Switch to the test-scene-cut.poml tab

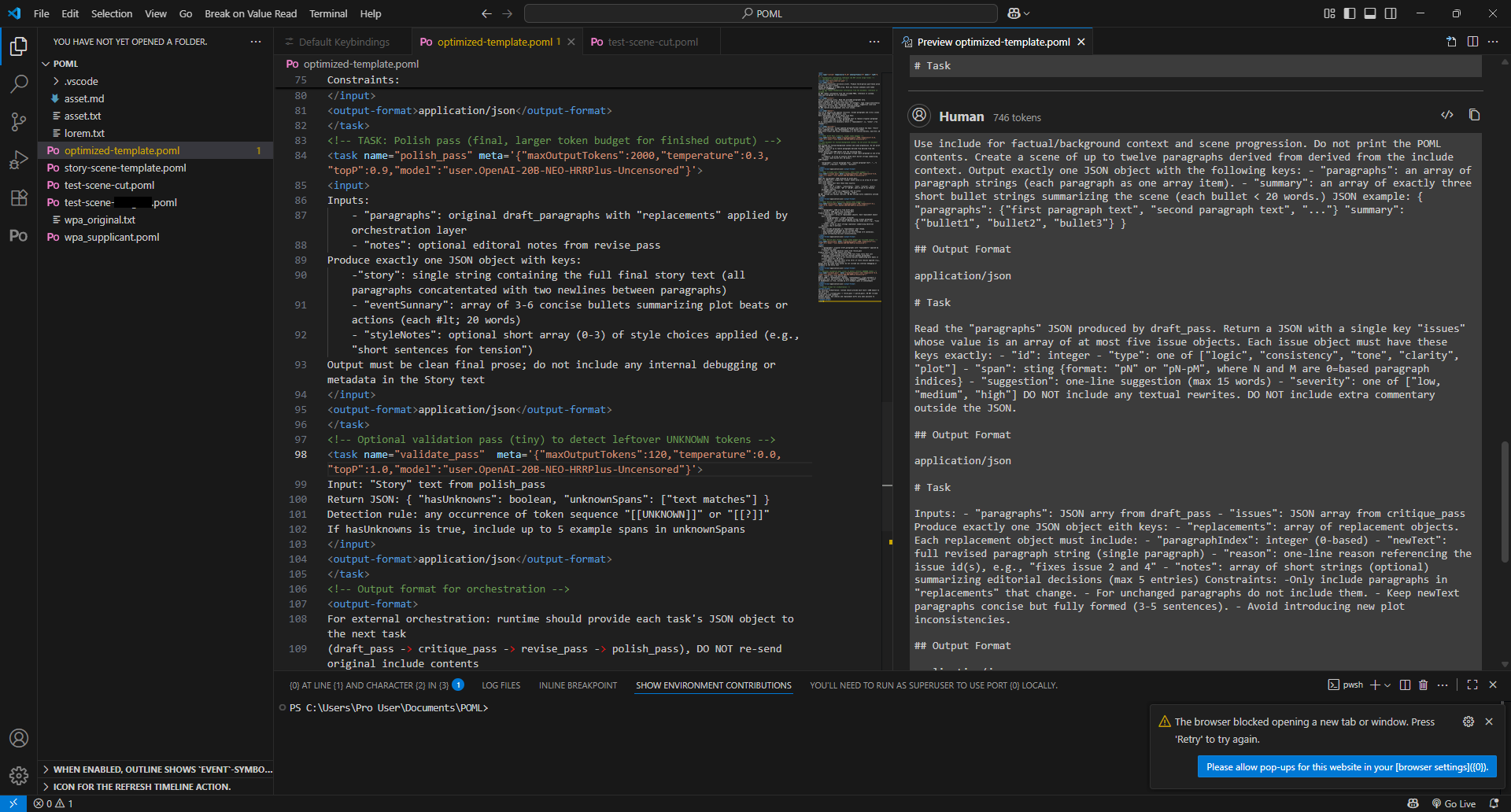coord(652,42)
